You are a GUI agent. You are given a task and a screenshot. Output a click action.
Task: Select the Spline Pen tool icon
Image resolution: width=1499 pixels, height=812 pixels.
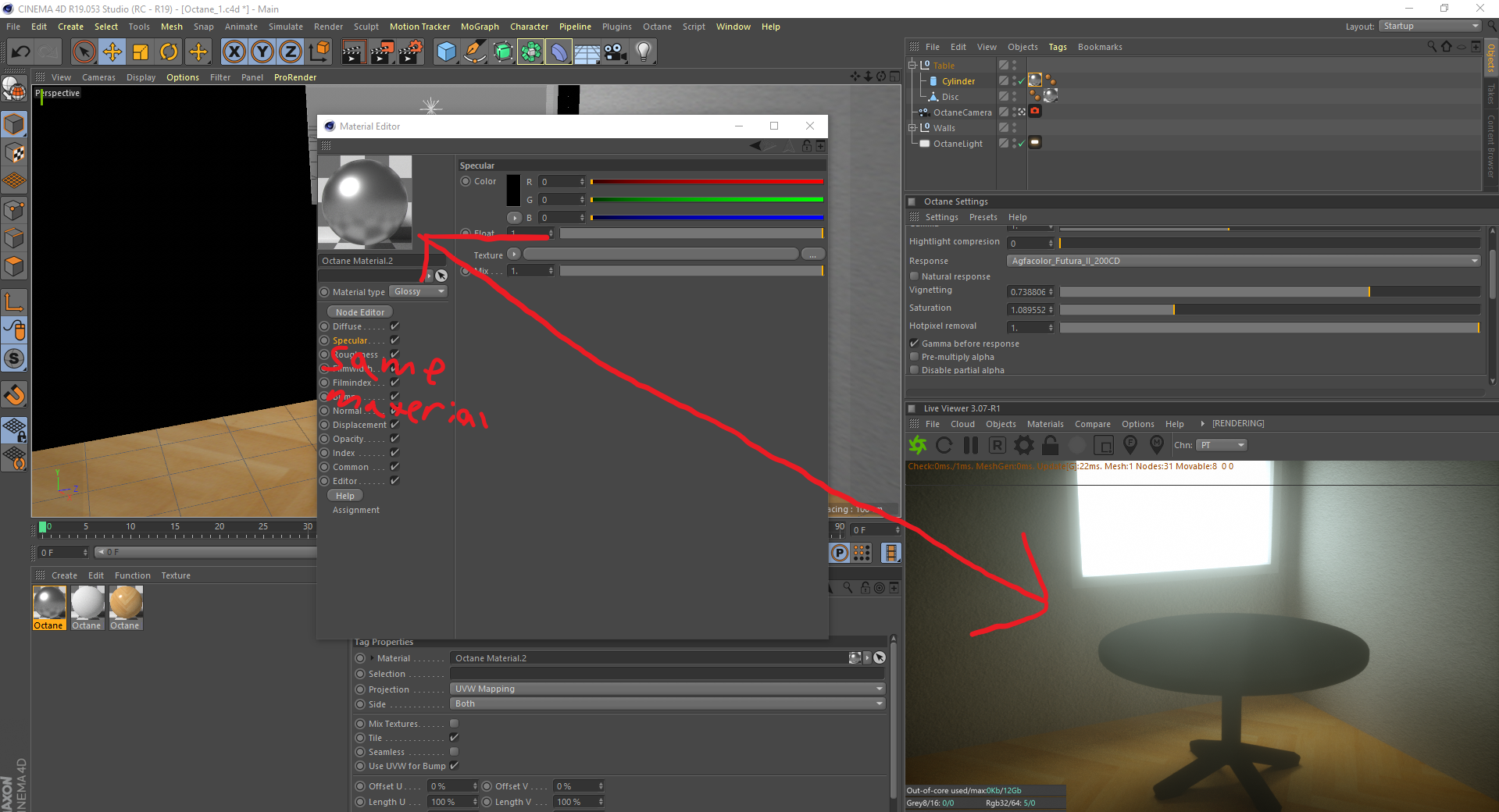[474, 52]
